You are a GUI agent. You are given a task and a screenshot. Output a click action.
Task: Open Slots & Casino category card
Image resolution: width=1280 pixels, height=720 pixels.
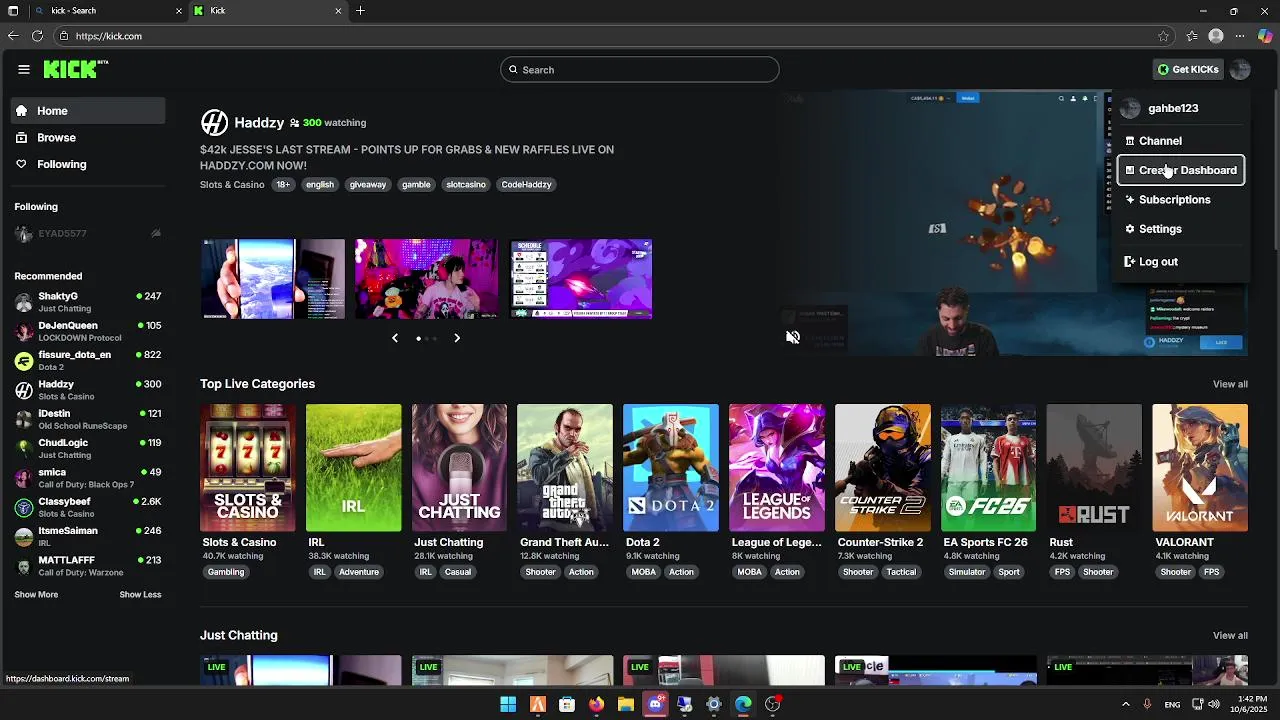[x=248, y=468]
